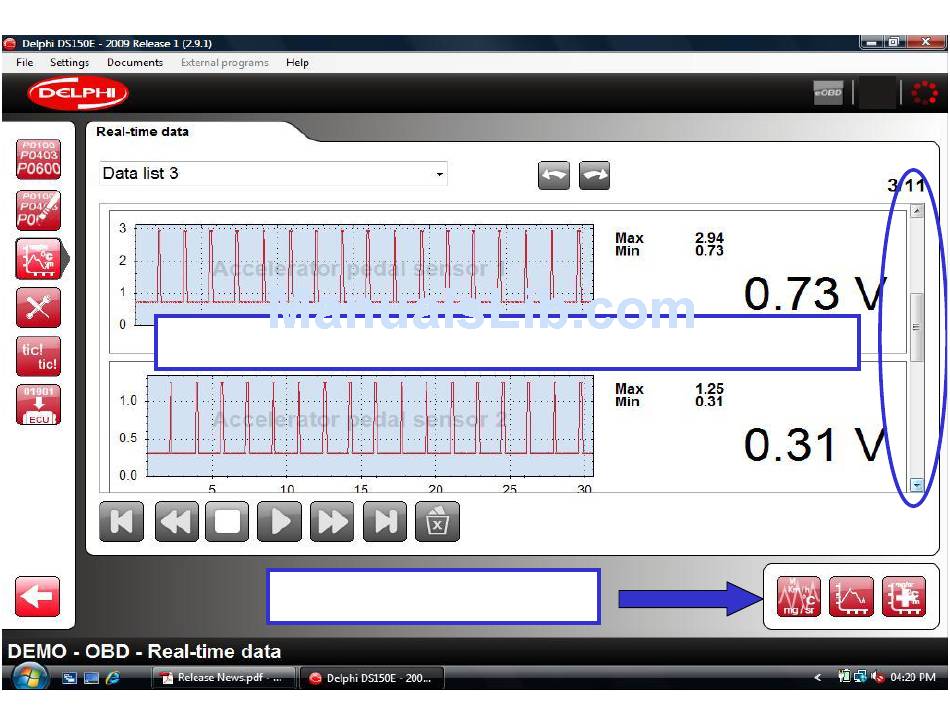950x725 pixels.
Task: Click the Max value 1.25
Action: point(709,388)
